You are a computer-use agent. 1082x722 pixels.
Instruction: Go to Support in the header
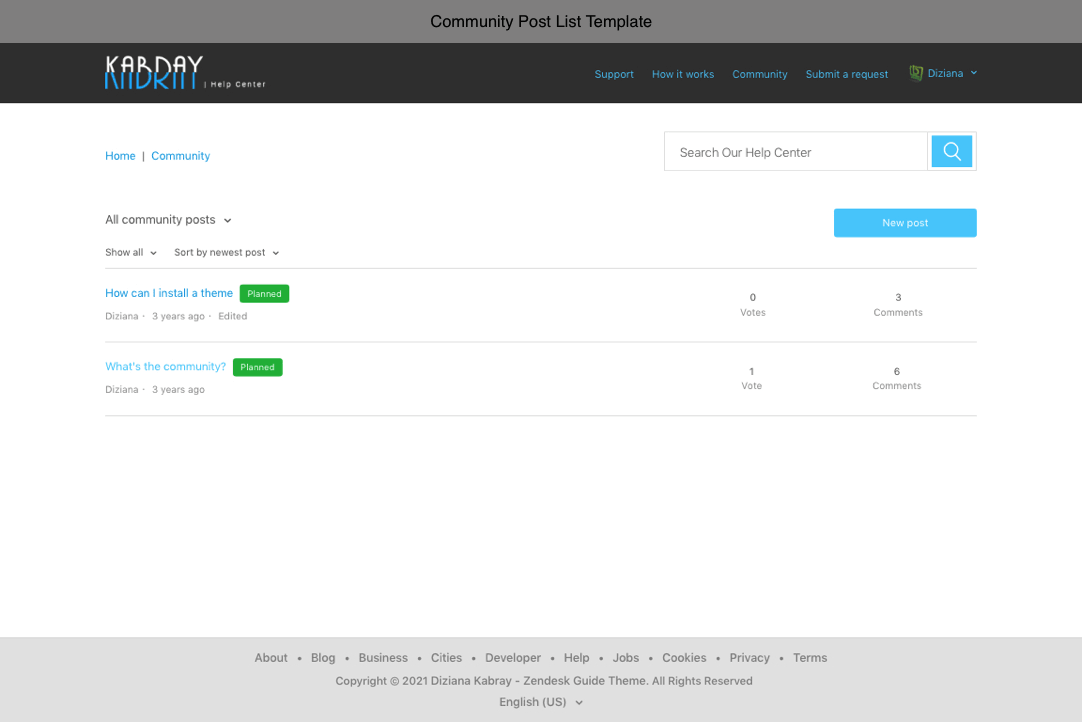[x=614, y=74]
